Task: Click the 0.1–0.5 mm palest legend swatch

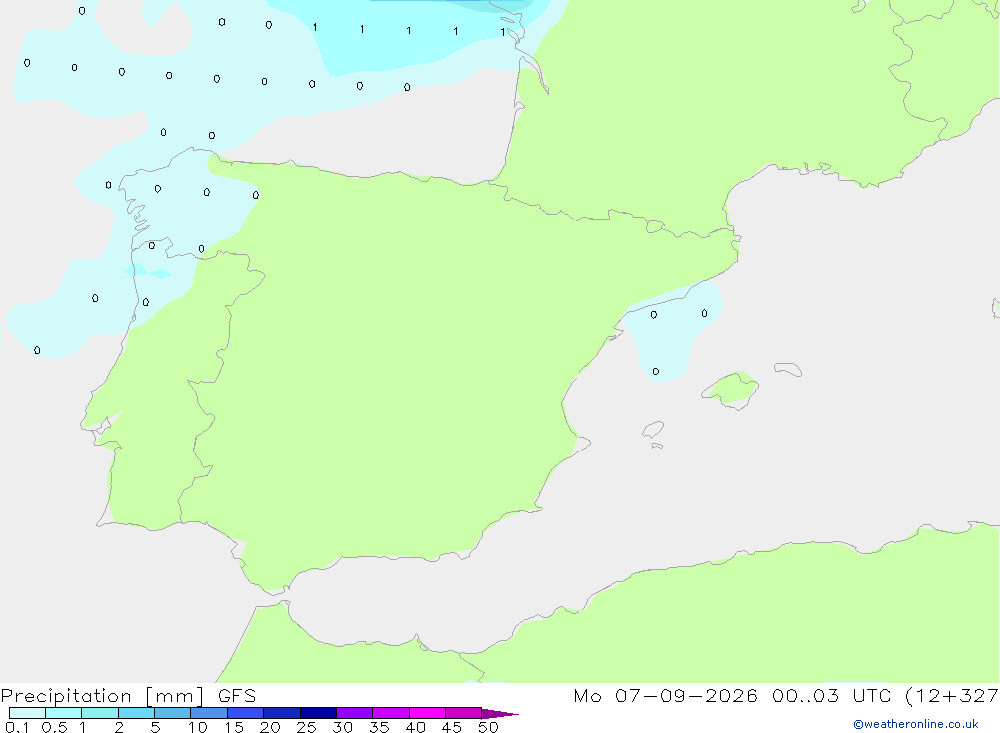Action: tap(27, 713)
